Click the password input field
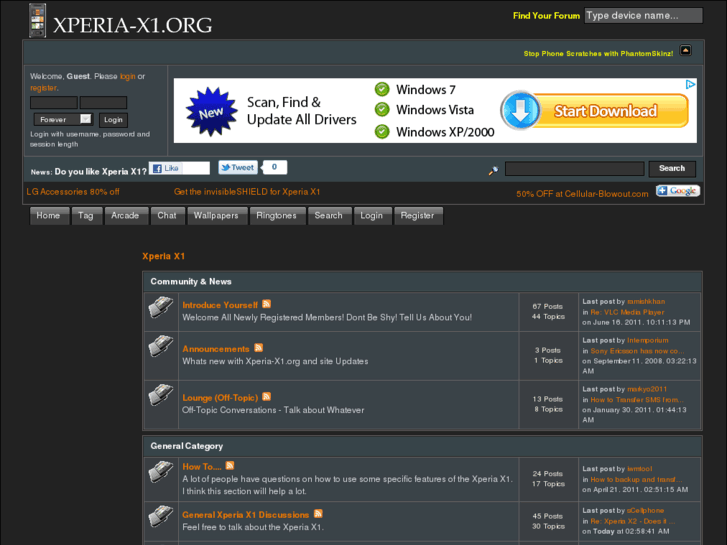 (x=103, y=103)
